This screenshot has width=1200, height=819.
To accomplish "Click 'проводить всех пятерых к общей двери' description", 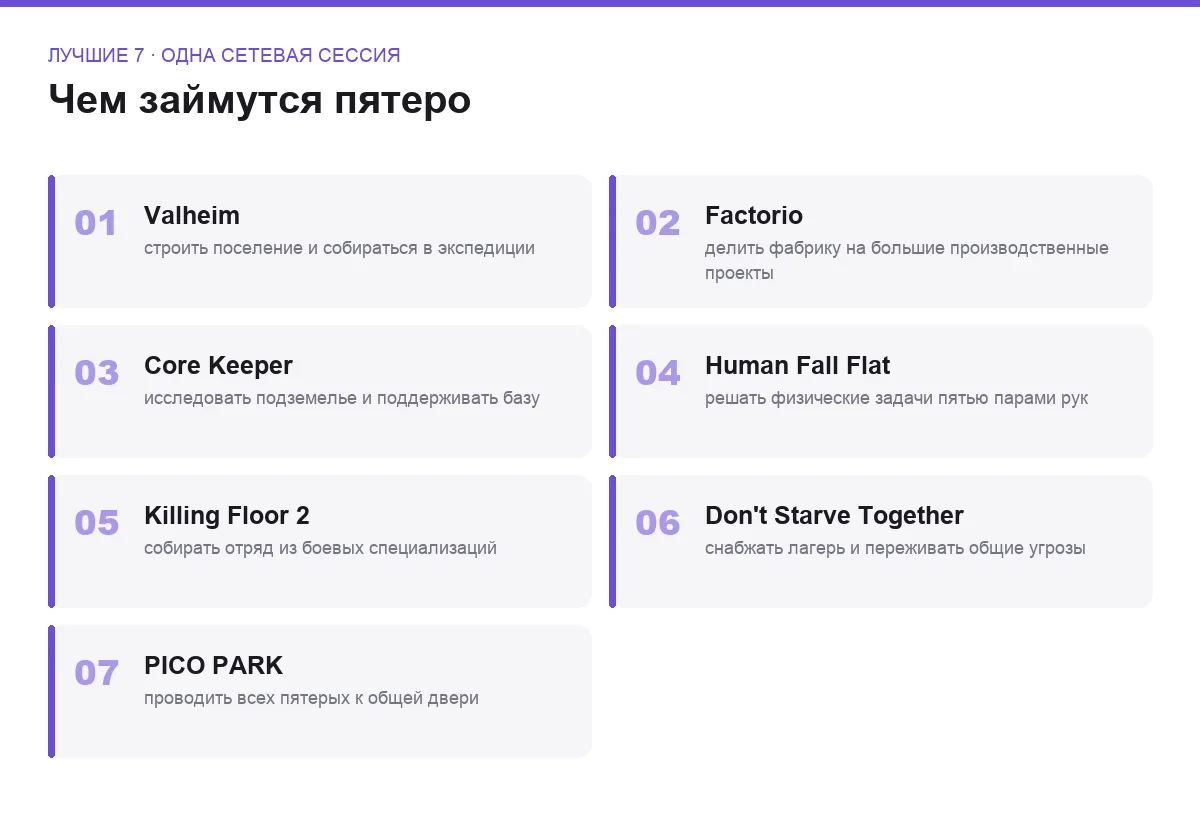I will click(311, 698).
